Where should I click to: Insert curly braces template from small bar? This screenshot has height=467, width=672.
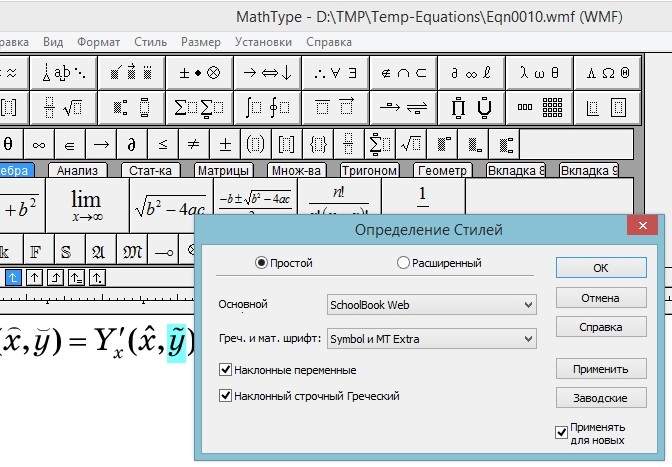click(318, 144)
